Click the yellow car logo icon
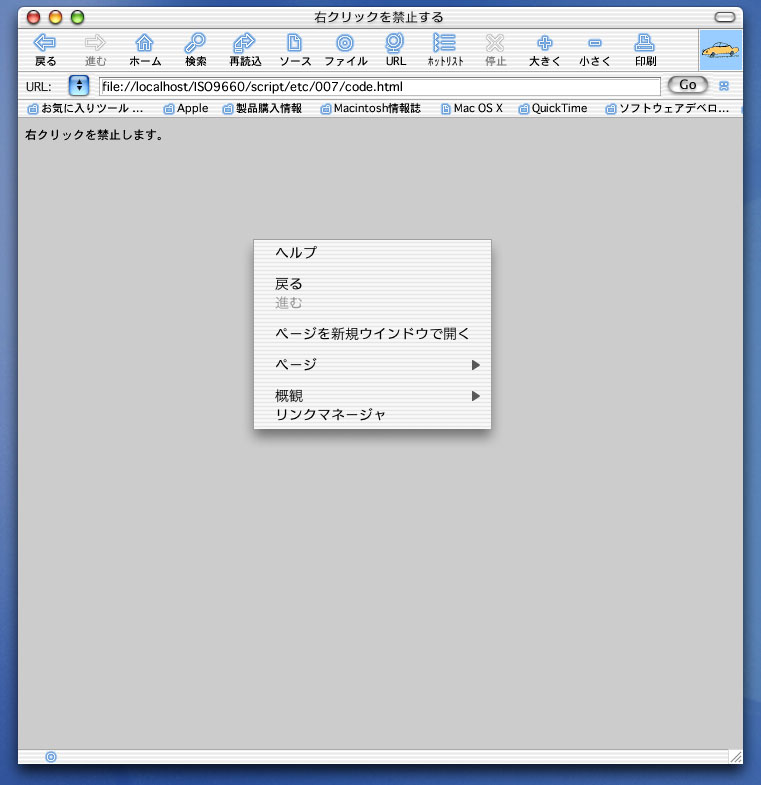 click(x=720, y=50)
